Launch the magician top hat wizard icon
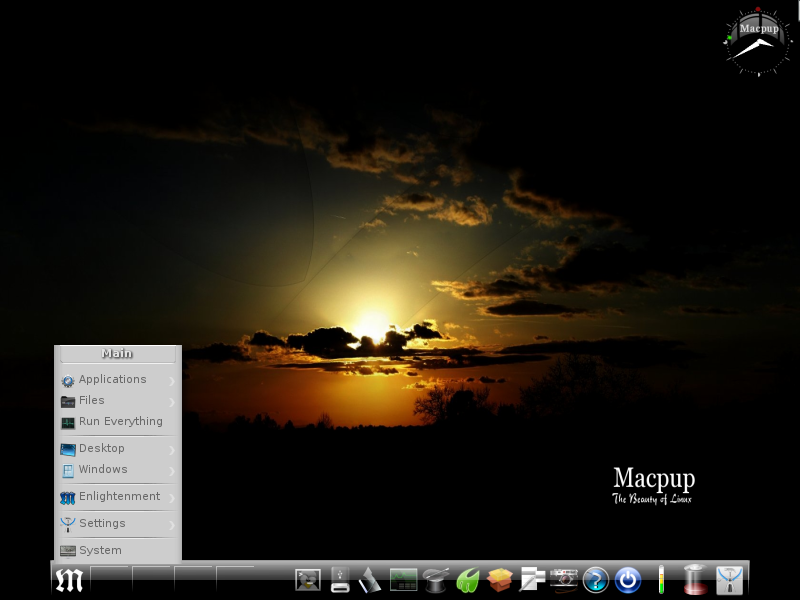 pos(436,580)
